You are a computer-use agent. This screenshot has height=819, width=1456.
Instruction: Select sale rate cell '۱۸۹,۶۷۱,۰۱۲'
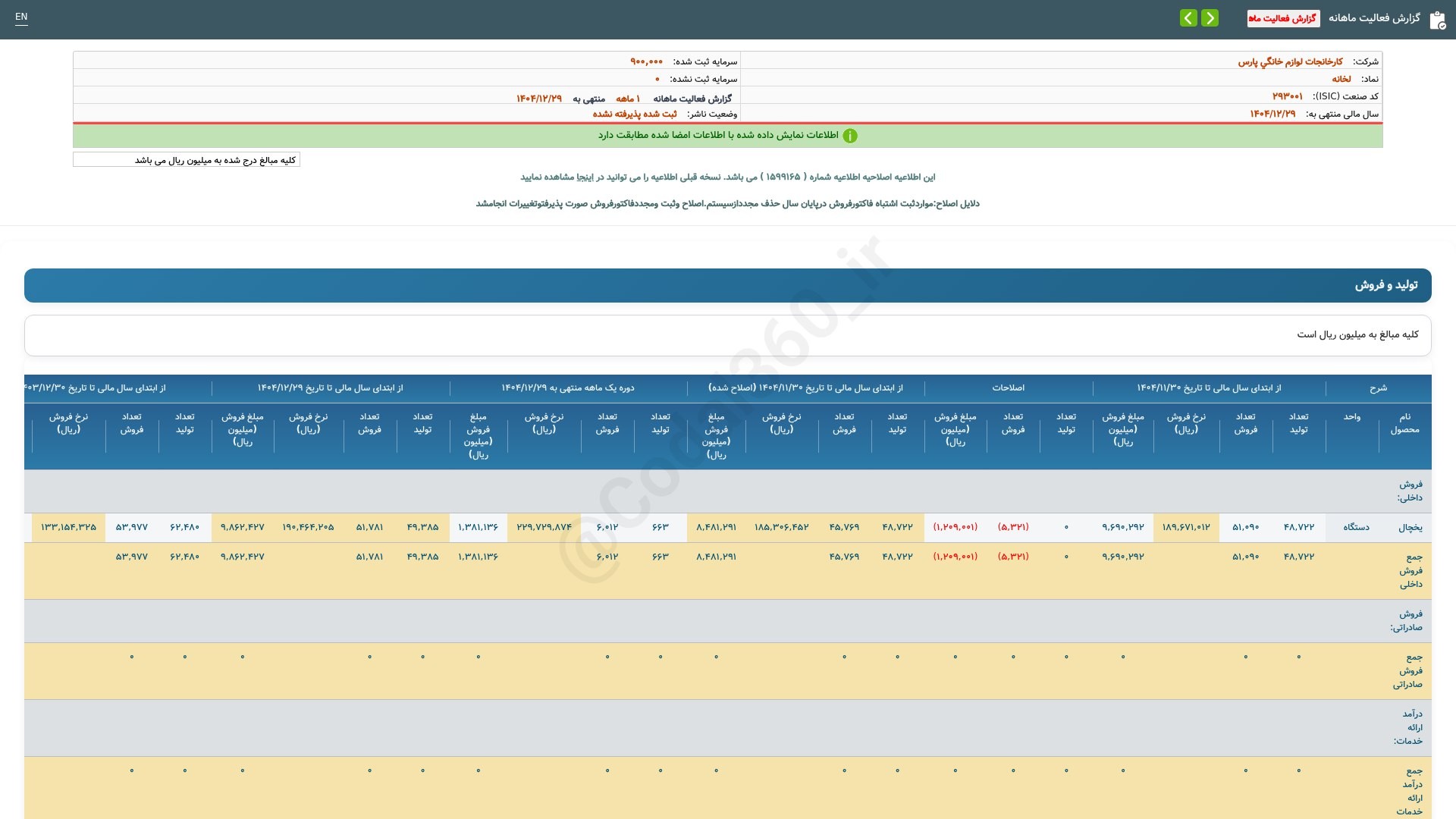pos(1186,527)
